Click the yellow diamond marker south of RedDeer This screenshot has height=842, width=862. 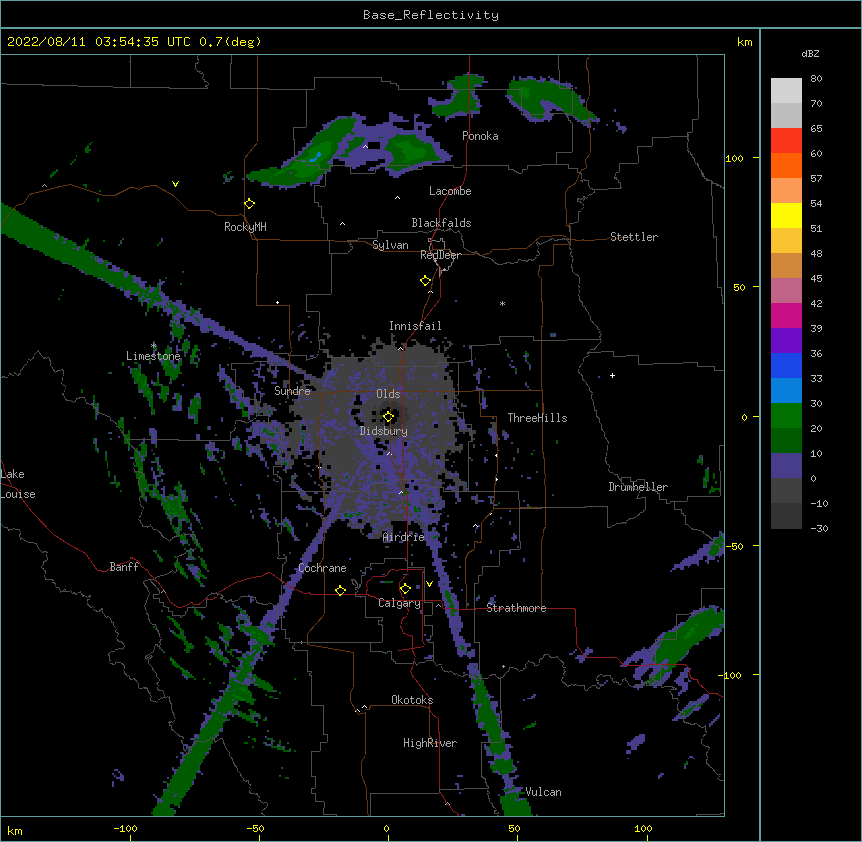[x=426, y=281]
